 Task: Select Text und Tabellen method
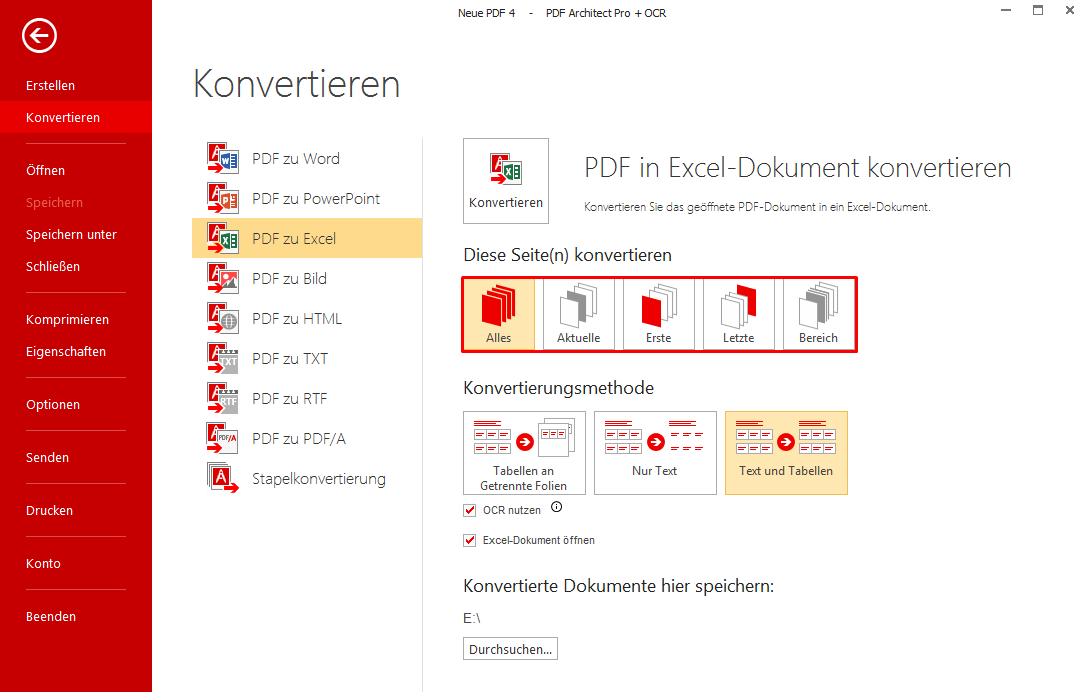pos(786,453)
